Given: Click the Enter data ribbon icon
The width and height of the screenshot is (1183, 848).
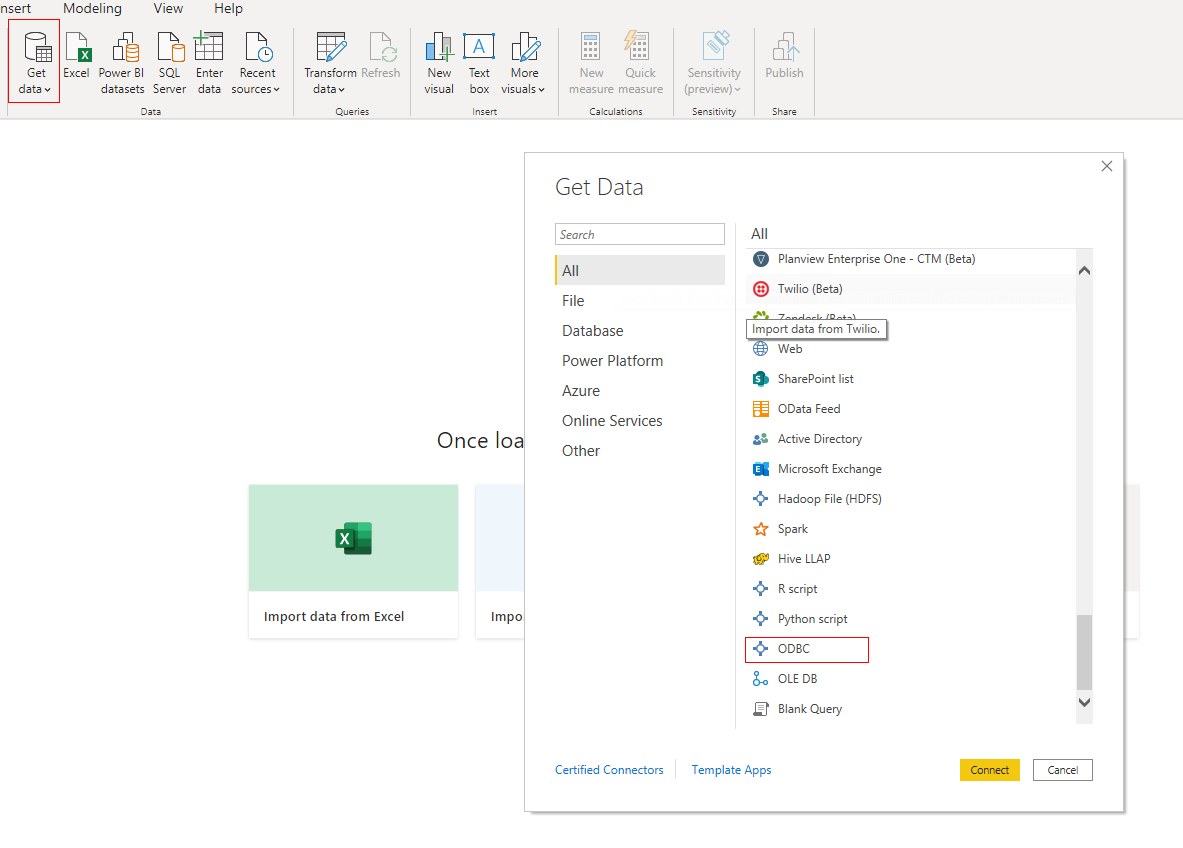Looking at the screenshot, I should coord(209,63).
